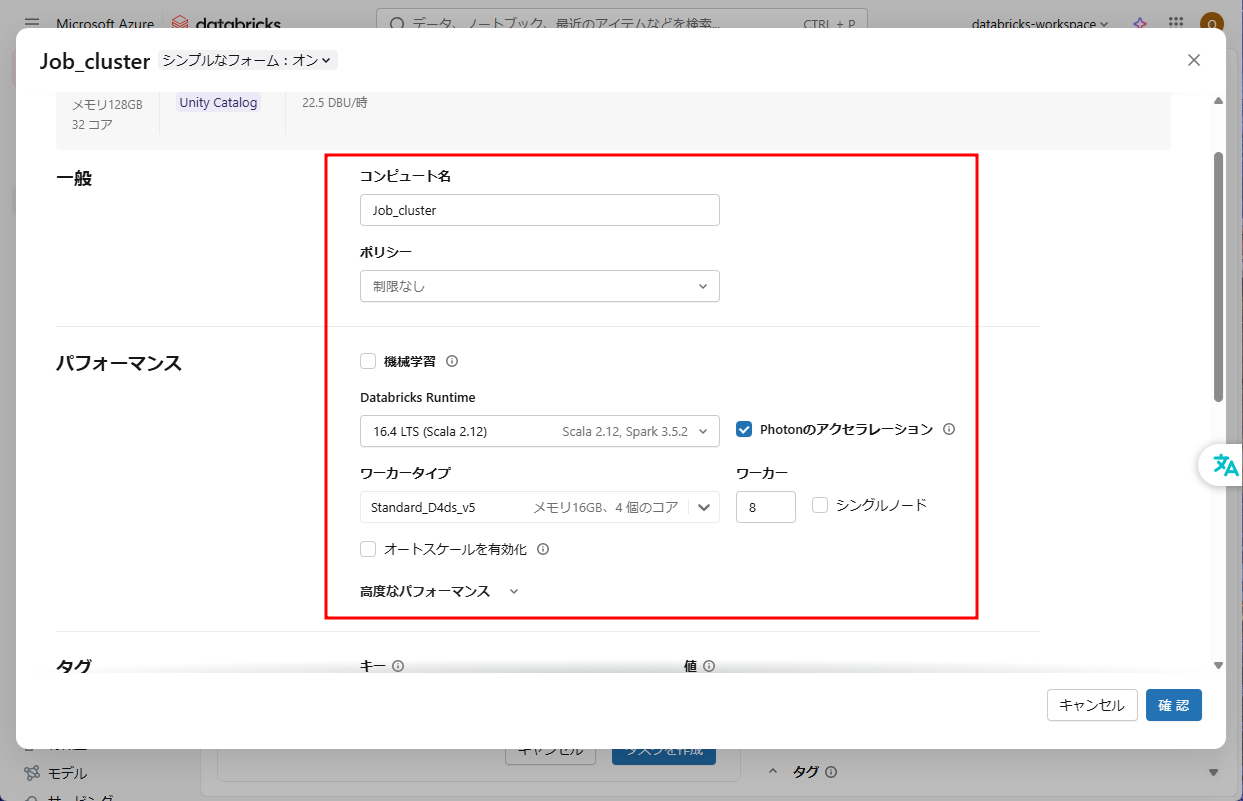Click the compute name input field
The width and height of the screenshot is (1243, 801).
coord(539,210)
